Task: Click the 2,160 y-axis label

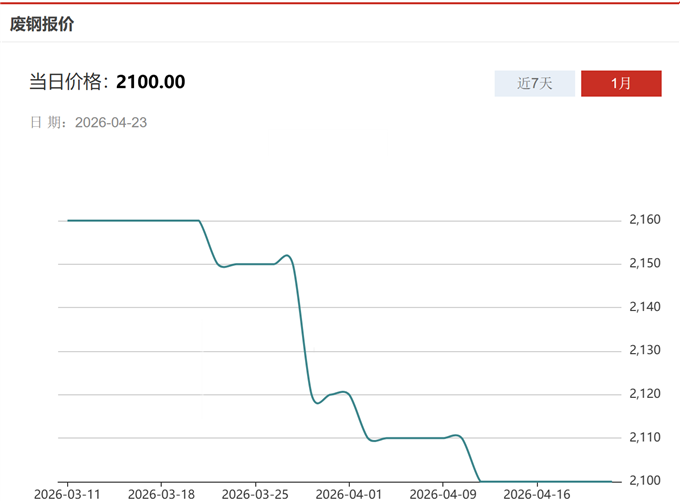Action: pos(645,220)
